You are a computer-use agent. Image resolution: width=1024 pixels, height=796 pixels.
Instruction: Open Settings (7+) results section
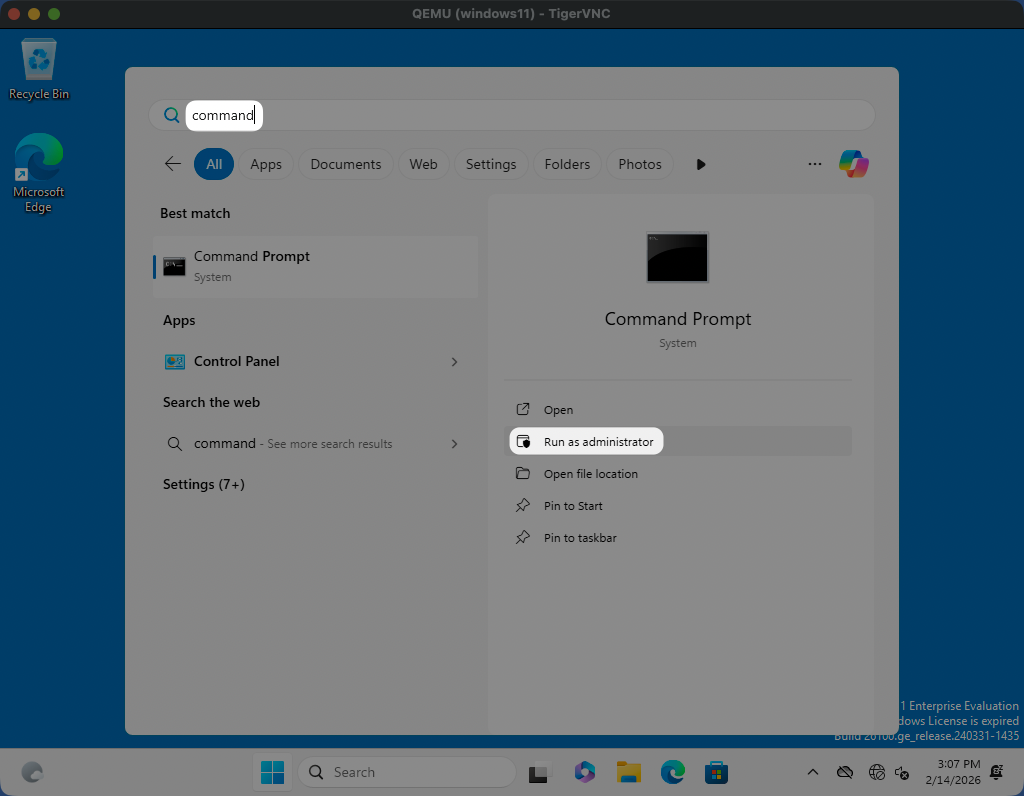click(204, 485)
